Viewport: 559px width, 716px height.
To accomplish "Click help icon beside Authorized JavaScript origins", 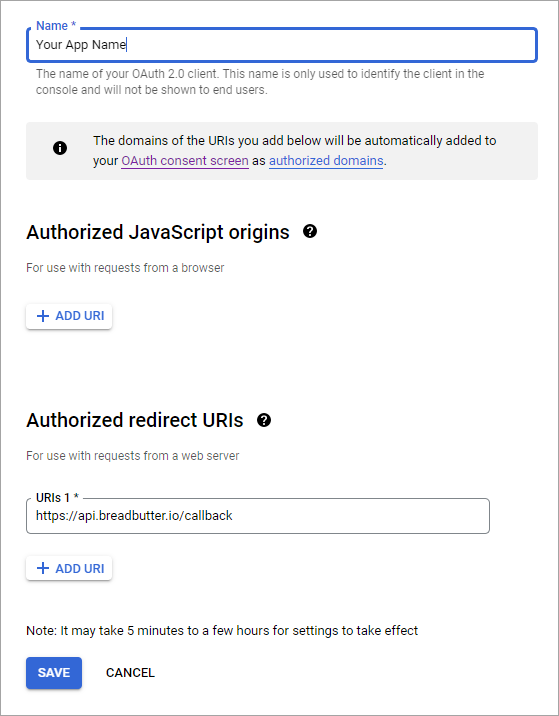I will [310, 232].
